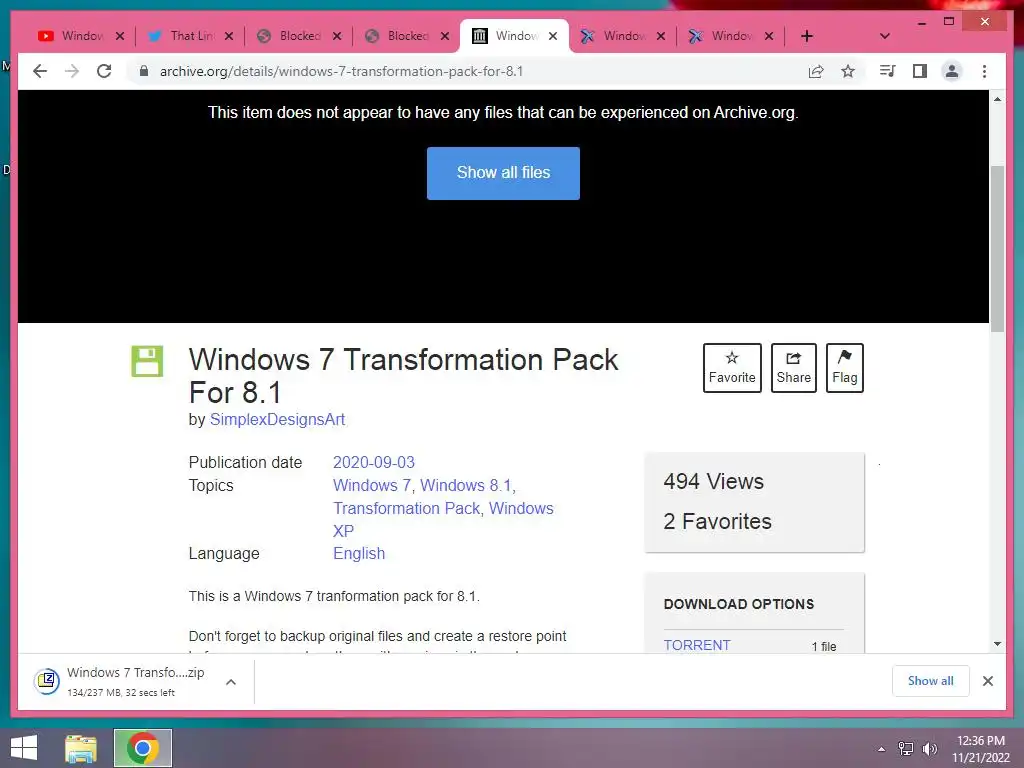Close the Twitter tab

click(229, 36)
